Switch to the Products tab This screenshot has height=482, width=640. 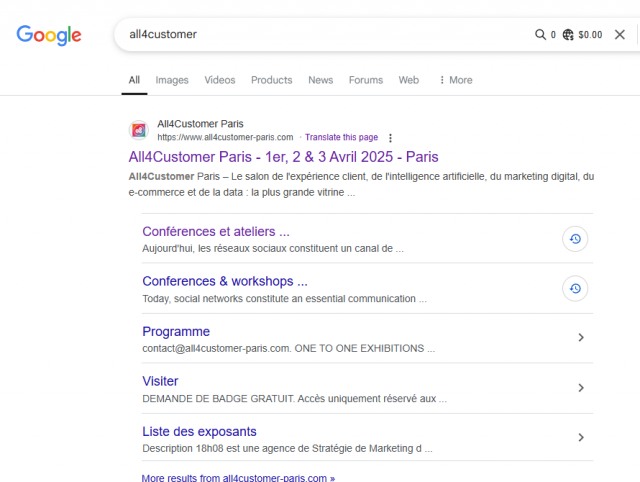271,80
